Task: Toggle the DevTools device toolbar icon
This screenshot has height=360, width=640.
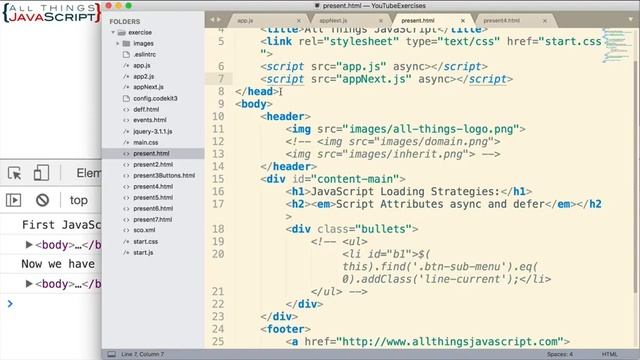Action: point(41,173)
